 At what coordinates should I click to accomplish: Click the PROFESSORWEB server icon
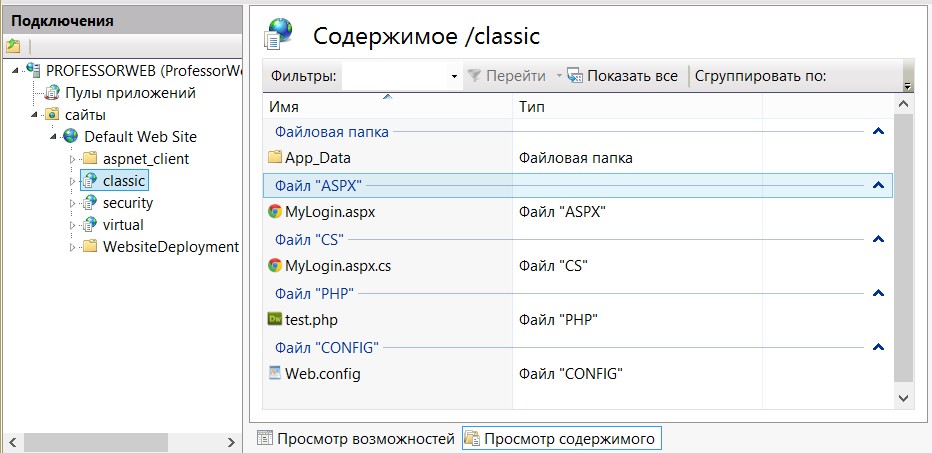tap(33, 70)
